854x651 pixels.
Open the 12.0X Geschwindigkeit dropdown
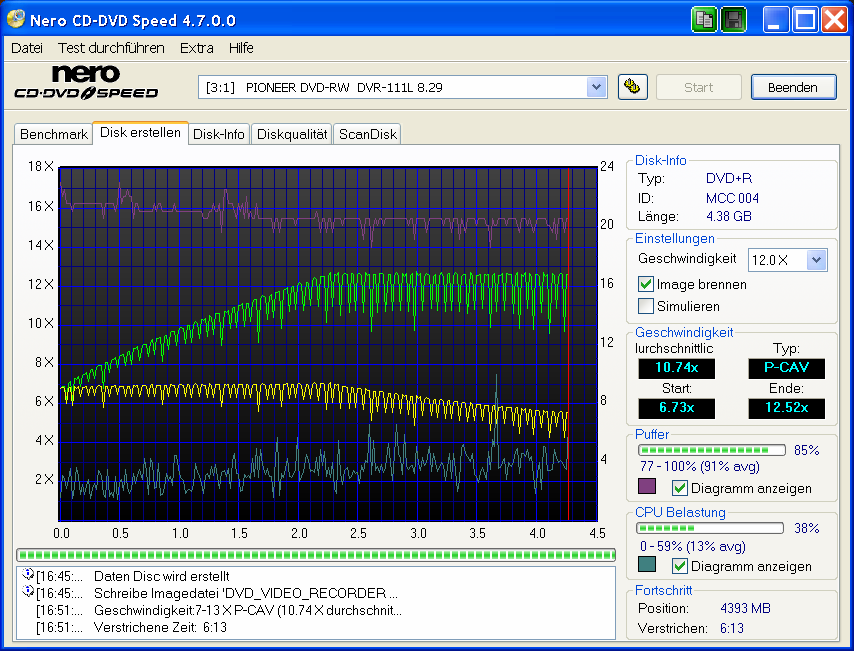818,260
